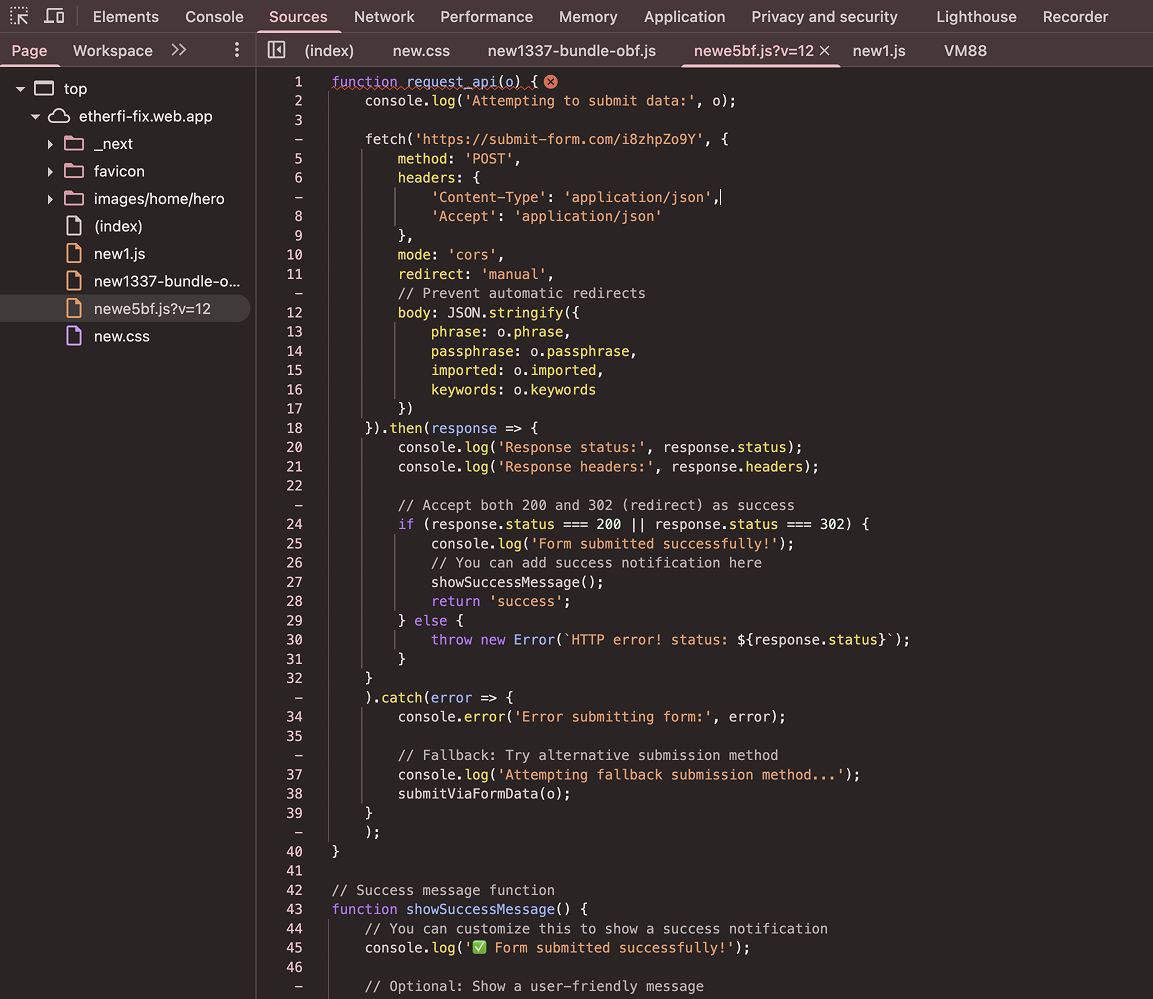Activate the inspect element picker icon
Viewport: 1153px width, 999px height.
[x=19, y=16]
